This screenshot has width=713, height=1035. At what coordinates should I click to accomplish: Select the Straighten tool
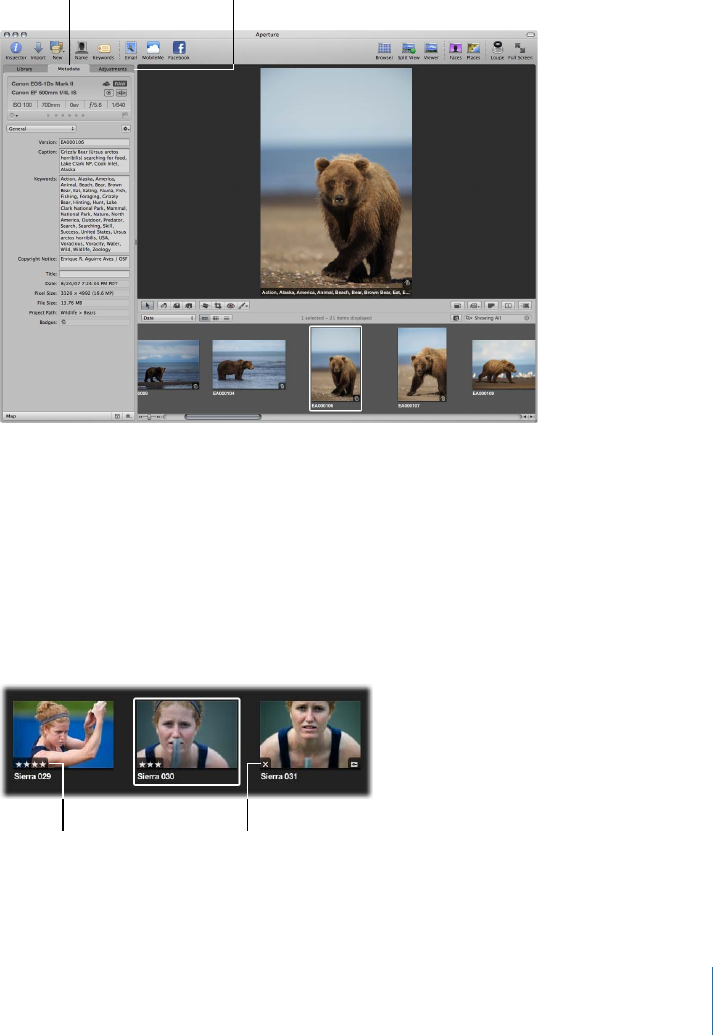click(205, 306)
